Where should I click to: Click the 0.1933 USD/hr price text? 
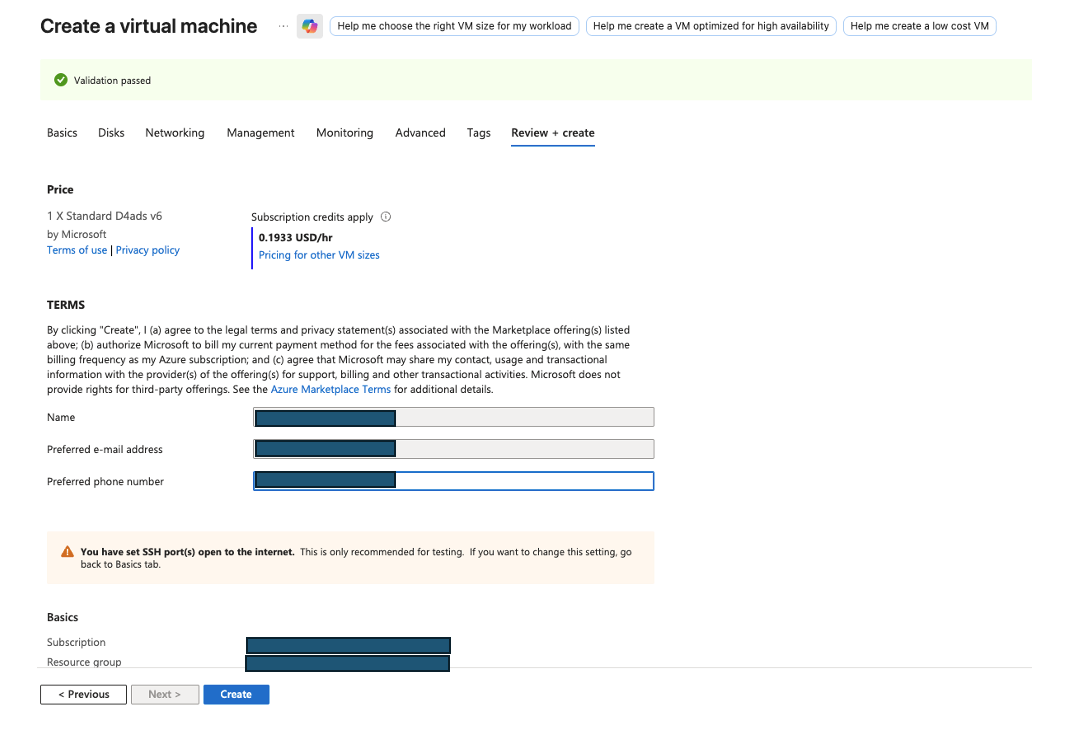pyautogui.click(x=295, y=237)
